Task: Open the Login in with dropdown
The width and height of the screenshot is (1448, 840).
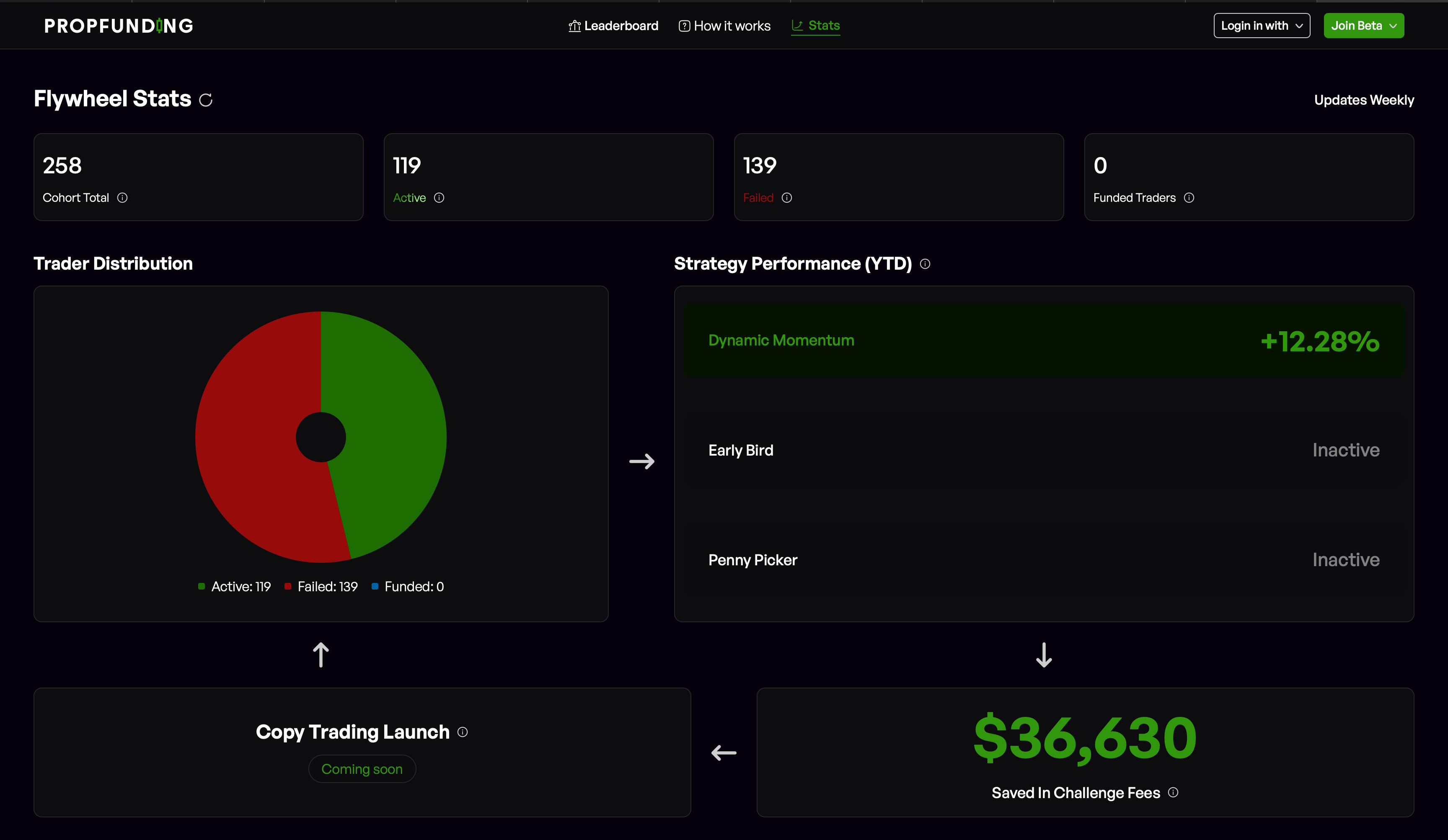Action: (x=1261, y=26)
